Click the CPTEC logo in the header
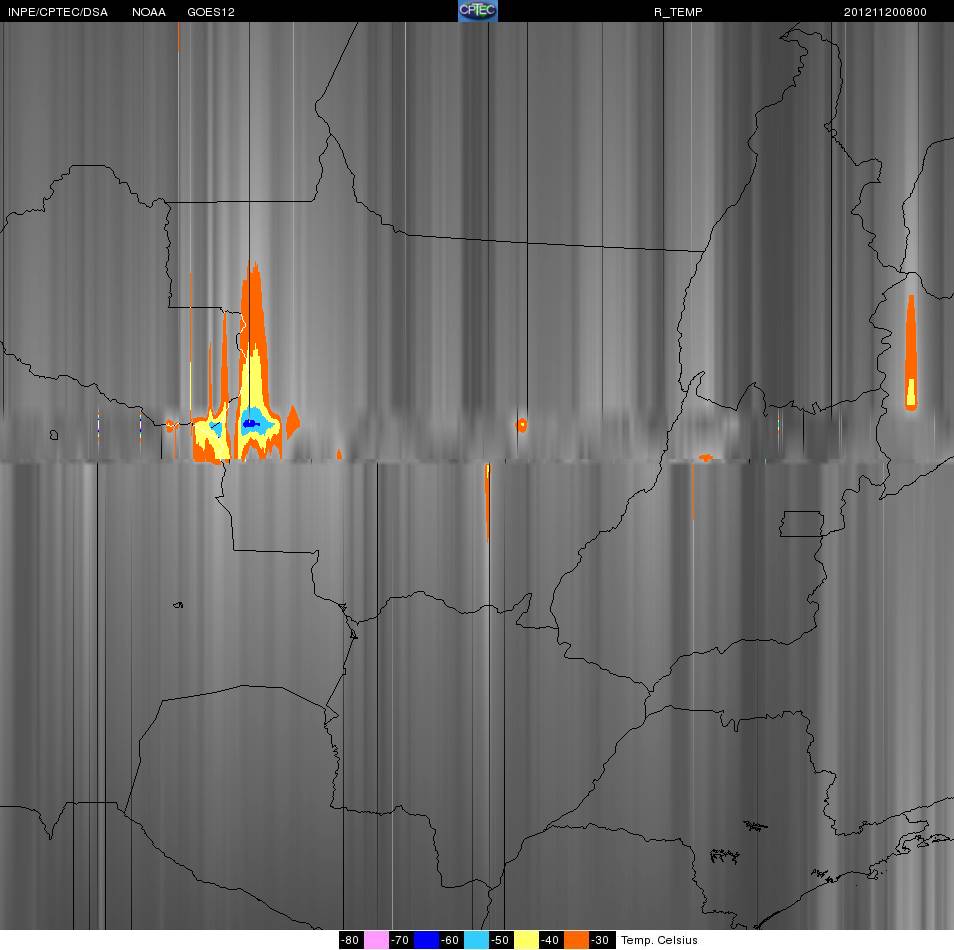Screen dimensions: 954x950 pyautogui.click(x=478, y=11)
